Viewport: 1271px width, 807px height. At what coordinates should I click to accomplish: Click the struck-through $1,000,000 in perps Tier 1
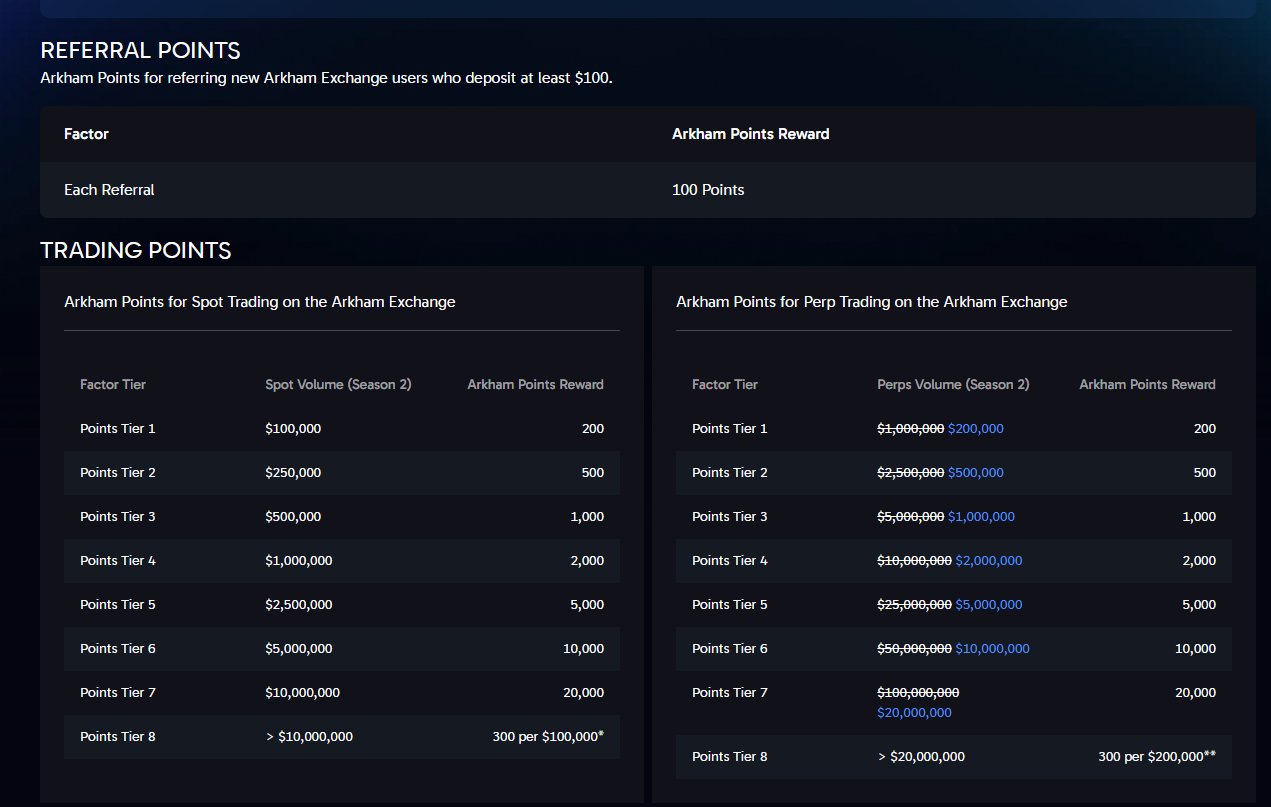pos(910,428)
